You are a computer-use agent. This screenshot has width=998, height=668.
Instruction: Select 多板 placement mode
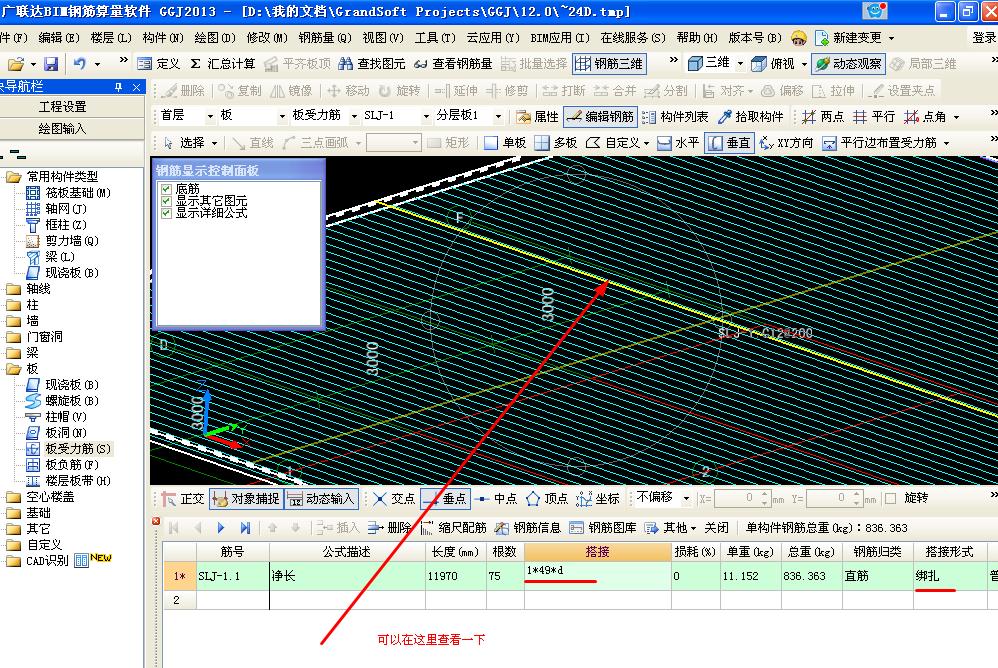click(555, 143)
